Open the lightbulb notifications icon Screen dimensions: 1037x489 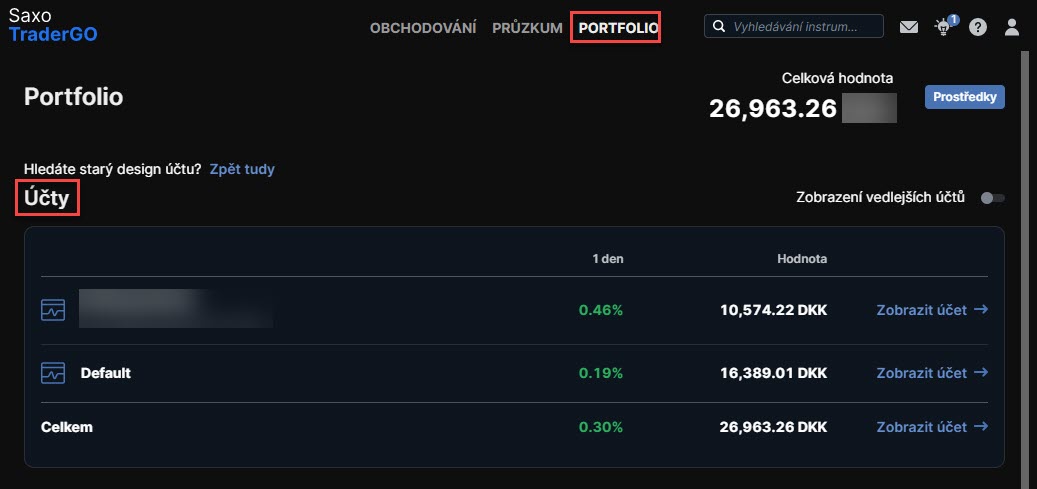(x=941, y=28)
